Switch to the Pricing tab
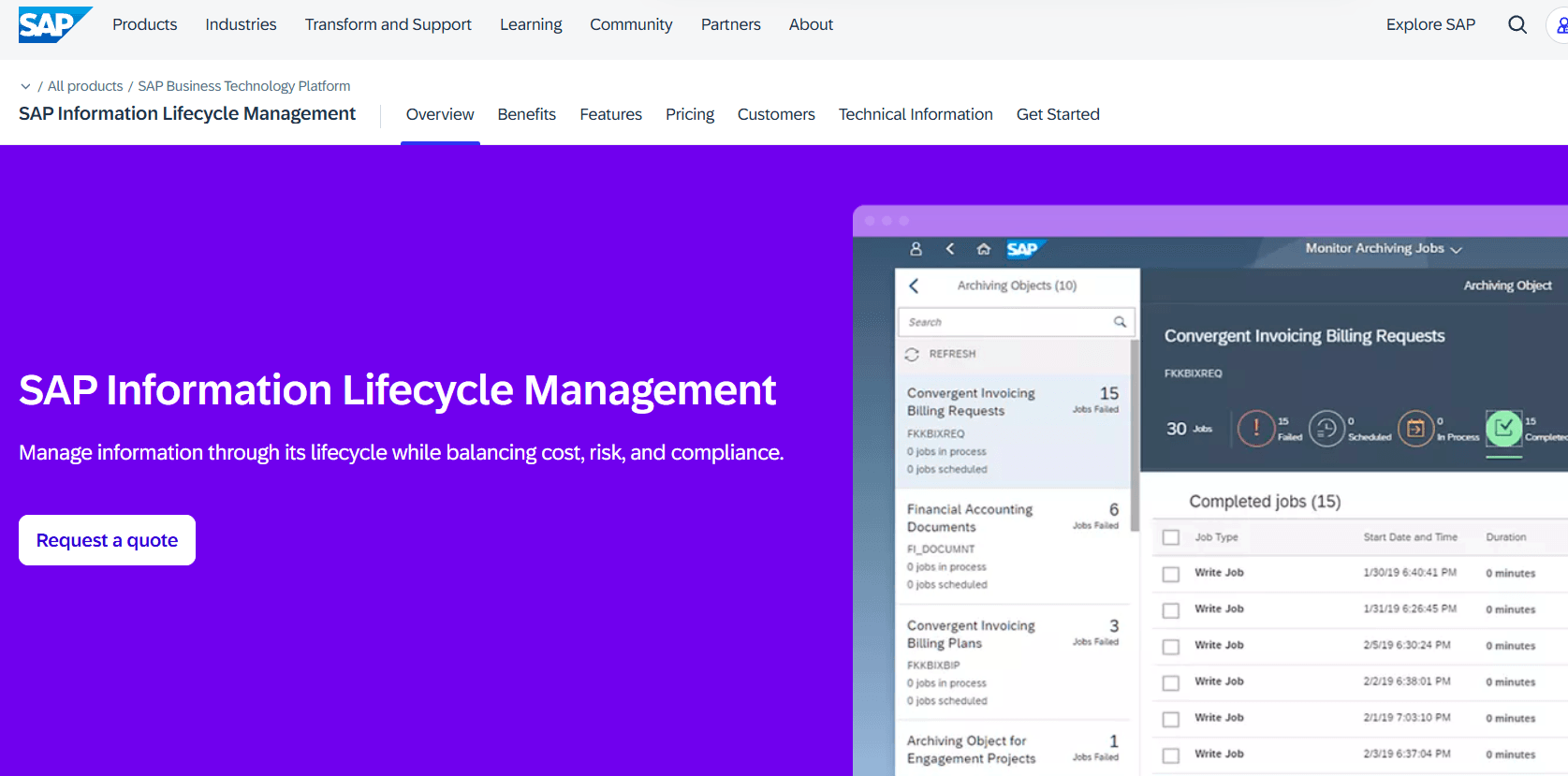 [690, 114]
